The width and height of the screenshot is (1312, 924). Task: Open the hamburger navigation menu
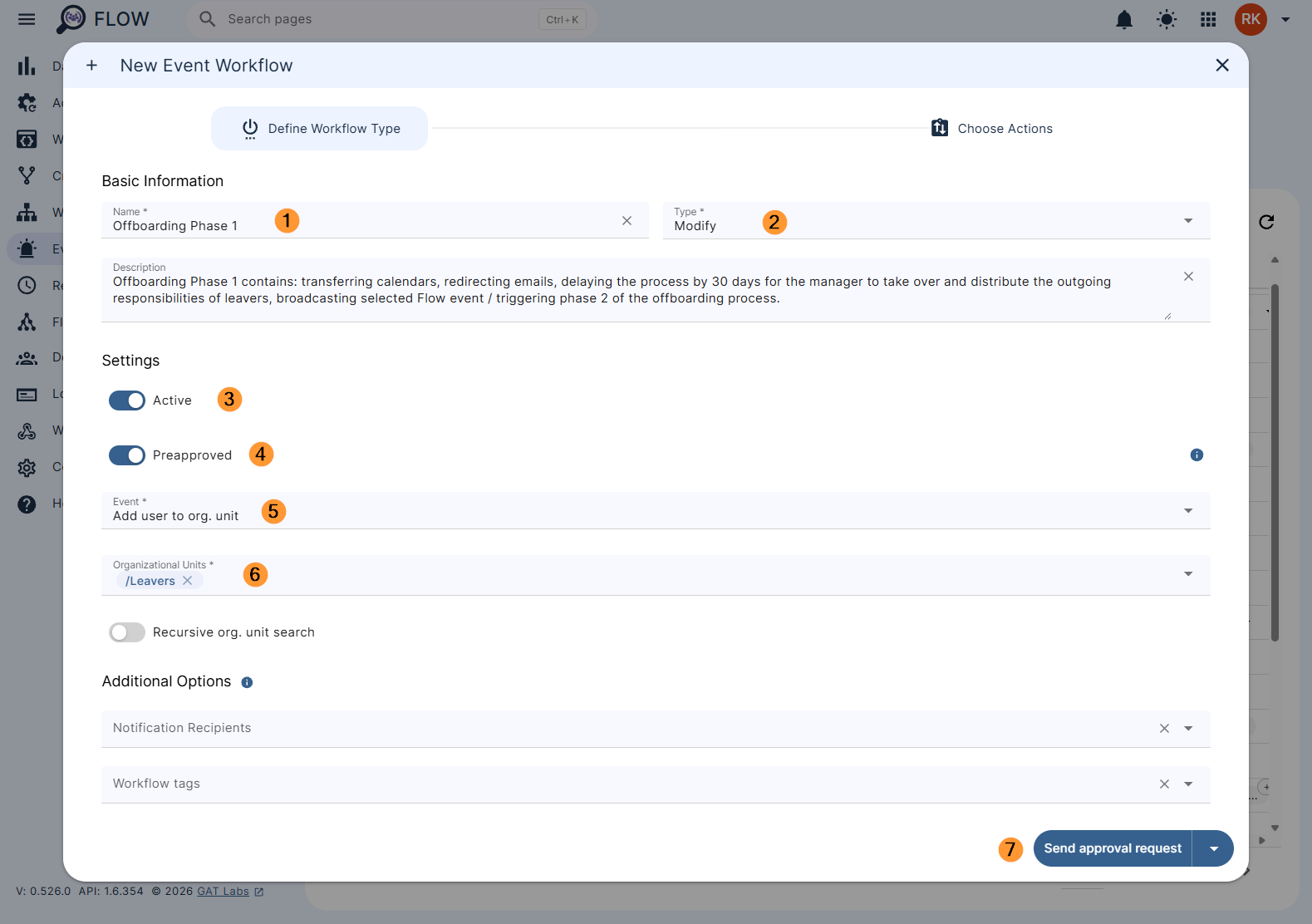coord(27,19)
